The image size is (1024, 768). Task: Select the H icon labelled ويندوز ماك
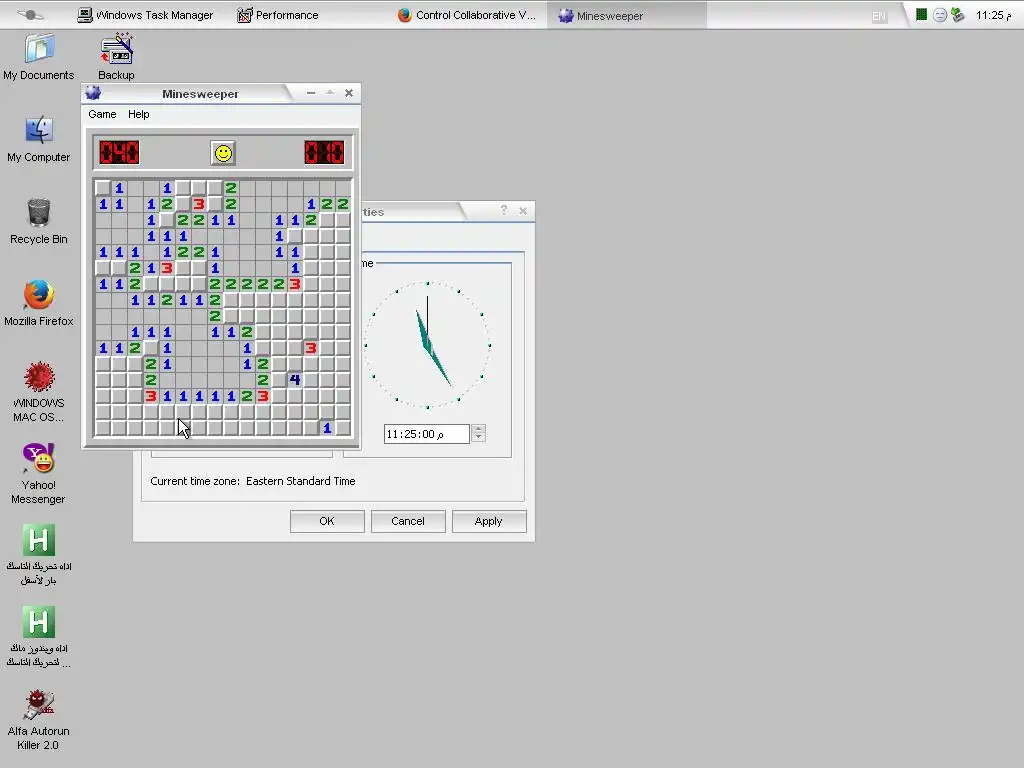pos(39,637)
